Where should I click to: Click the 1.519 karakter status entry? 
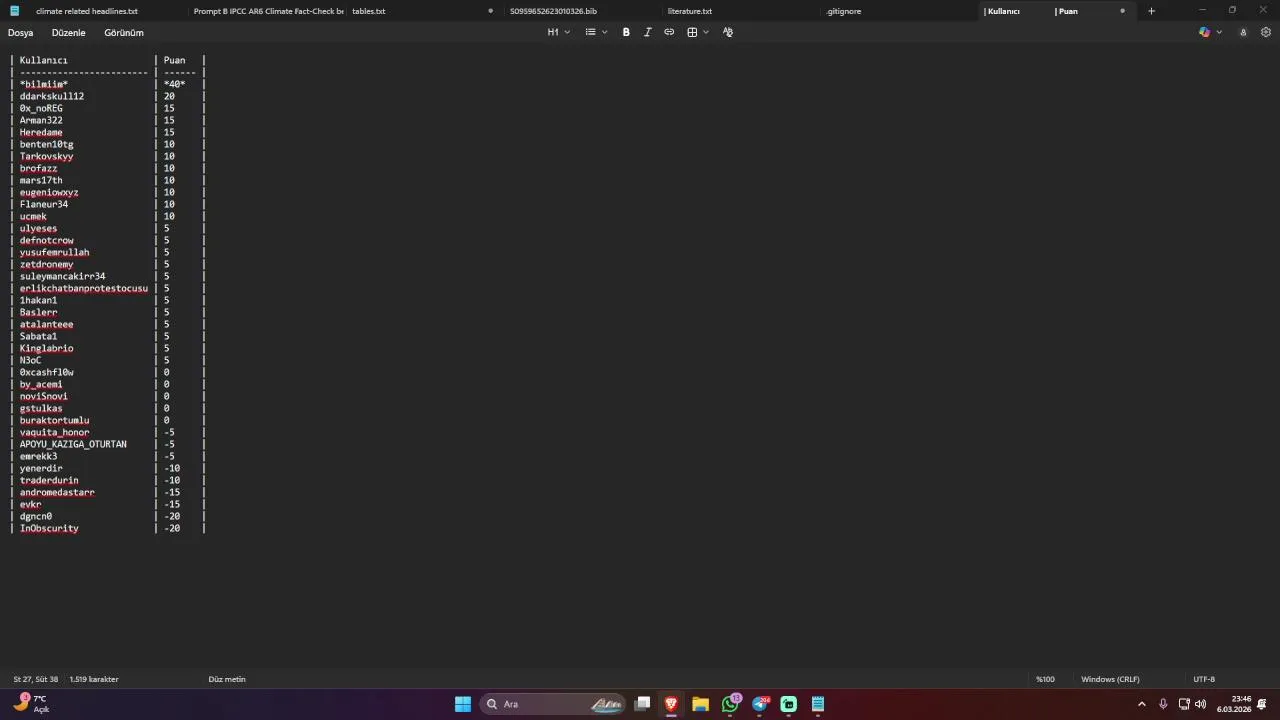[x=94, y=679]
